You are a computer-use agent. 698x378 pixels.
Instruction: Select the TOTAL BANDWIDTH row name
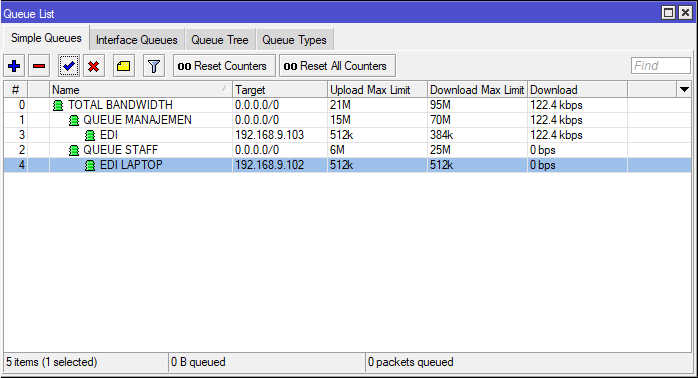click(x=120, y=105)
